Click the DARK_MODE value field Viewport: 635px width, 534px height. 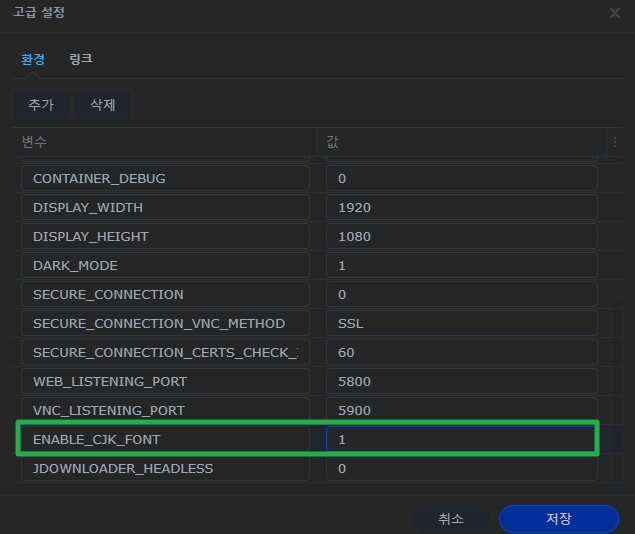(461, 265)
